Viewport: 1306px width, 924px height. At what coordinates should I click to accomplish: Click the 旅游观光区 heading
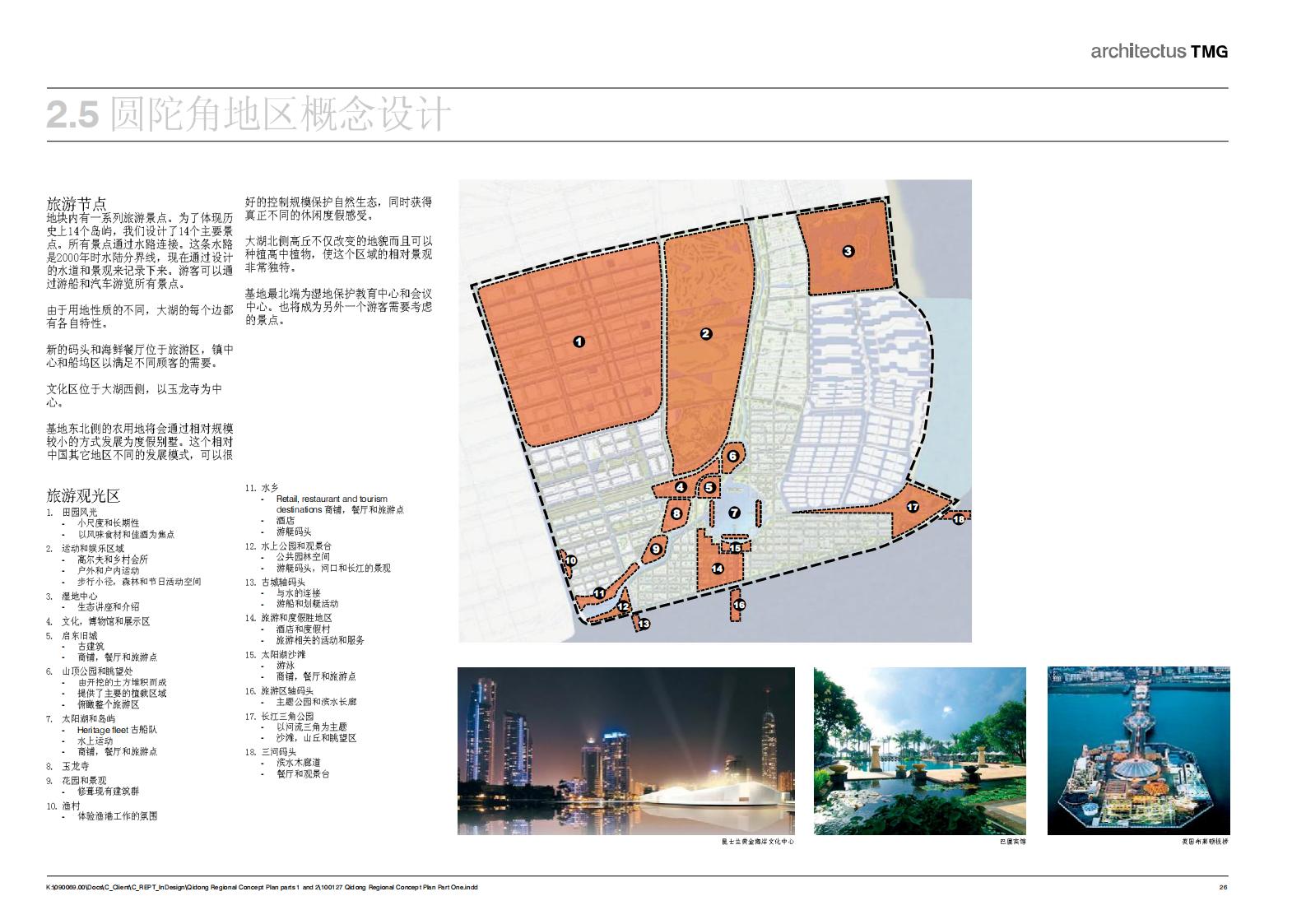tap(83, 495)
